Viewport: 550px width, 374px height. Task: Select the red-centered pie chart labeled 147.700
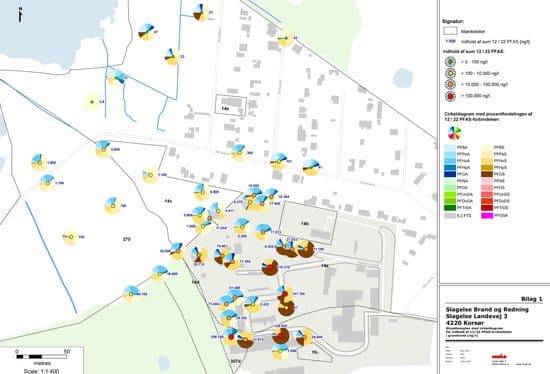pos(285,294)
